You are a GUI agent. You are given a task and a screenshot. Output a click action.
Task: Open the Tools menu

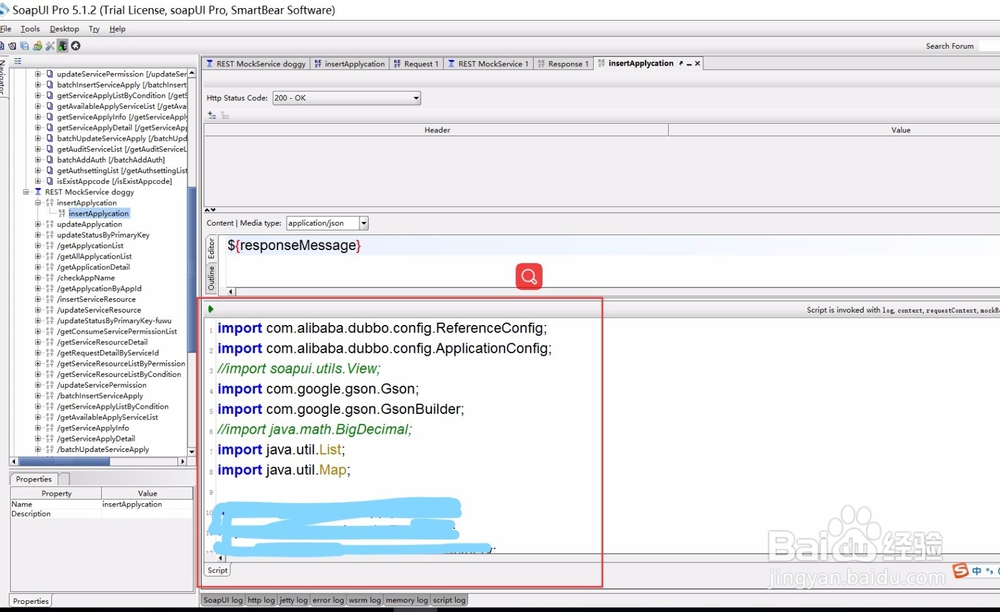pos(30,29)
